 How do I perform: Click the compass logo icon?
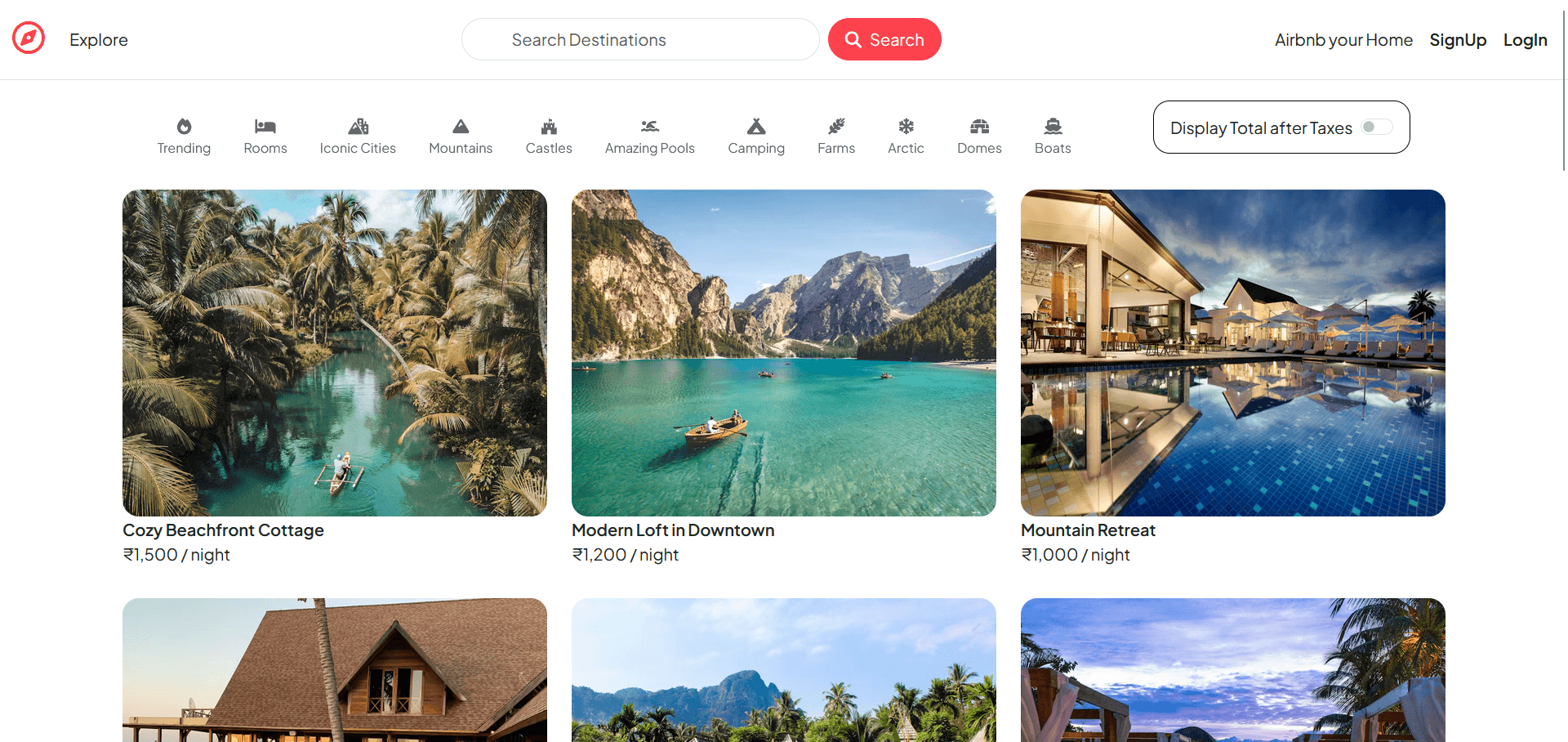pyautogui.click(x=27, y=38)
